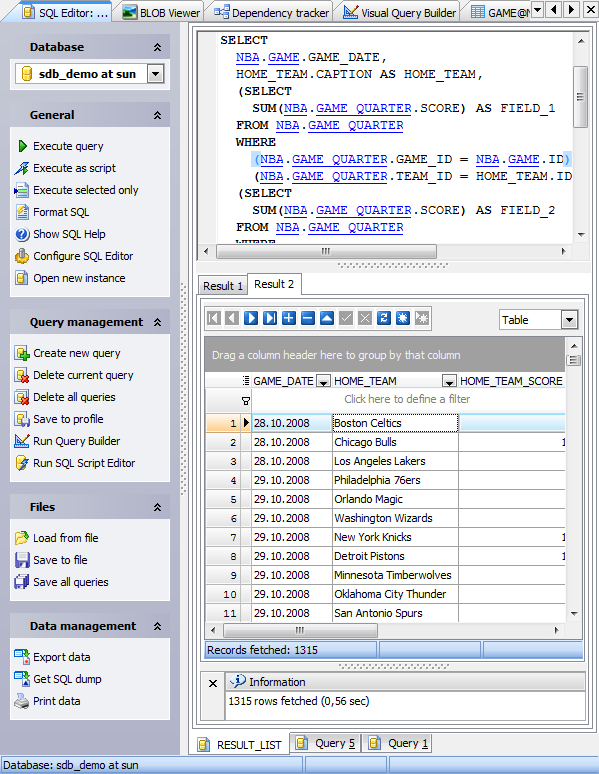Click Configure SQL Editor icon
The height and width of the screenshot is (774, 599).
click(x=22, y=256)
